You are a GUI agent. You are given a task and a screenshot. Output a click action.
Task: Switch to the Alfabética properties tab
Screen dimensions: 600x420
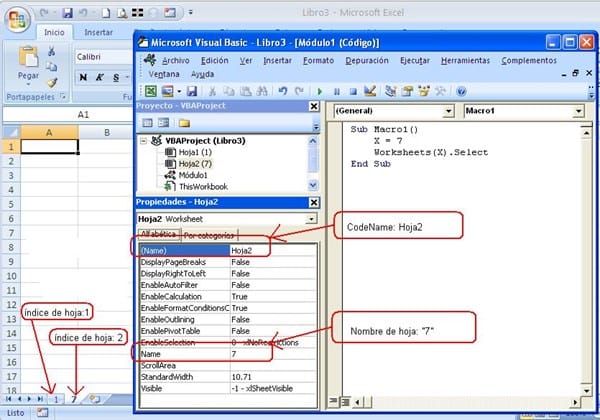[158, 234]
